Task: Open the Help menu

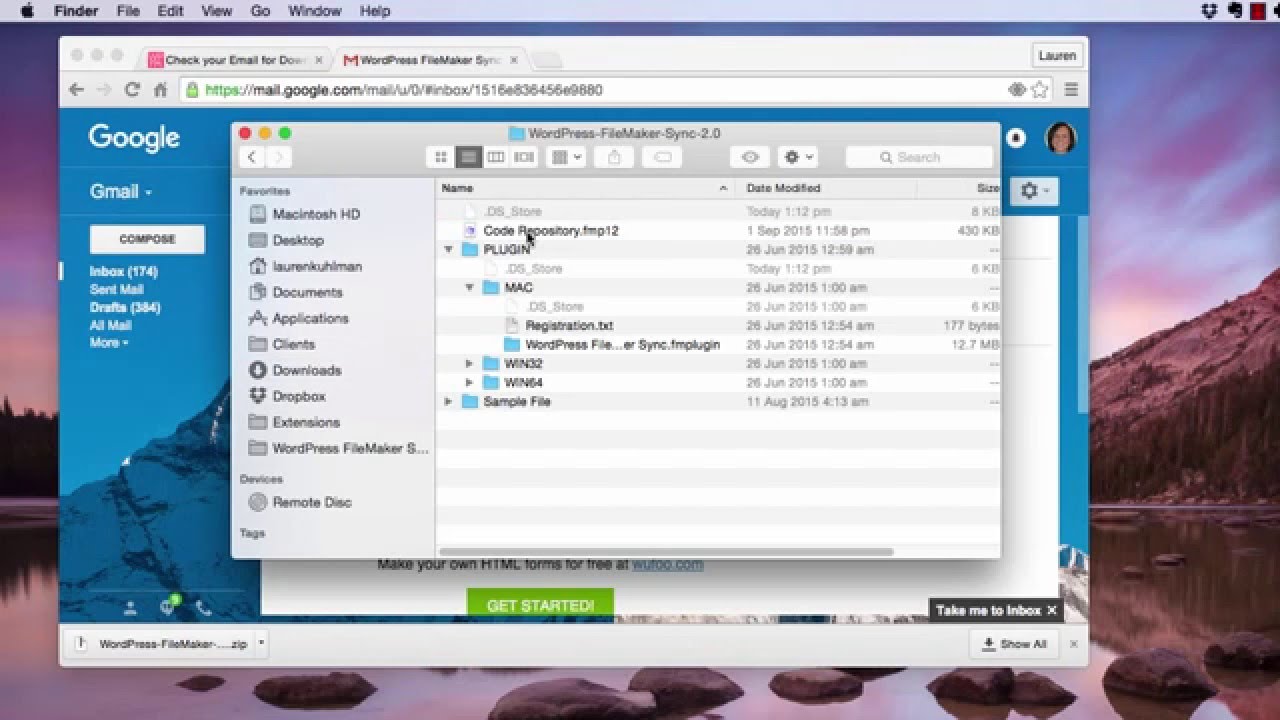Action: [x=375, y=11]
